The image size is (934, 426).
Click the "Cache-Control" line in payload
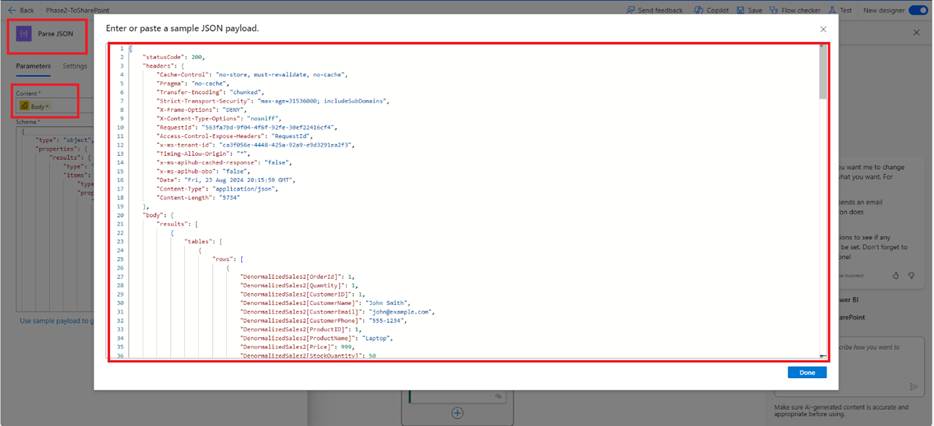(x=251, y=74)
